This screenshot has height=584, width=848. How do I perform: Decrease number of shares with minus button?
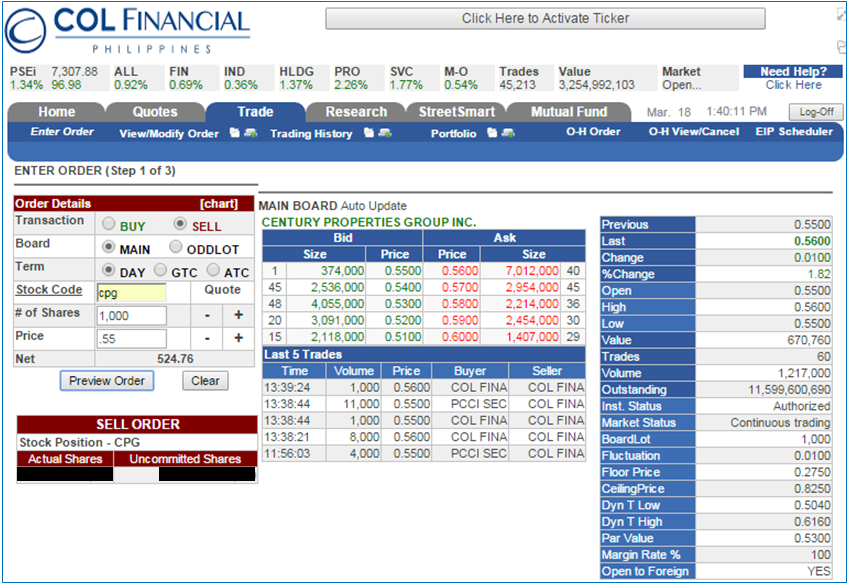click(207, 315)
